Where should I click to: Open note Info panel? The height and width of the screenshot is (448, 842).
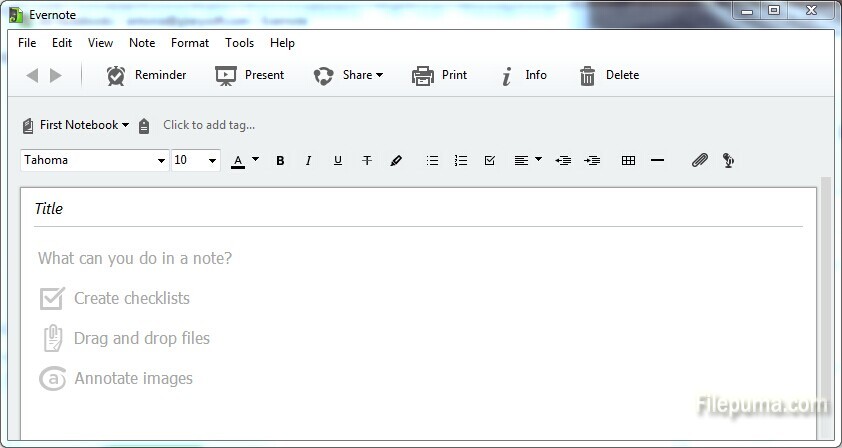click(x=507, y=75)
